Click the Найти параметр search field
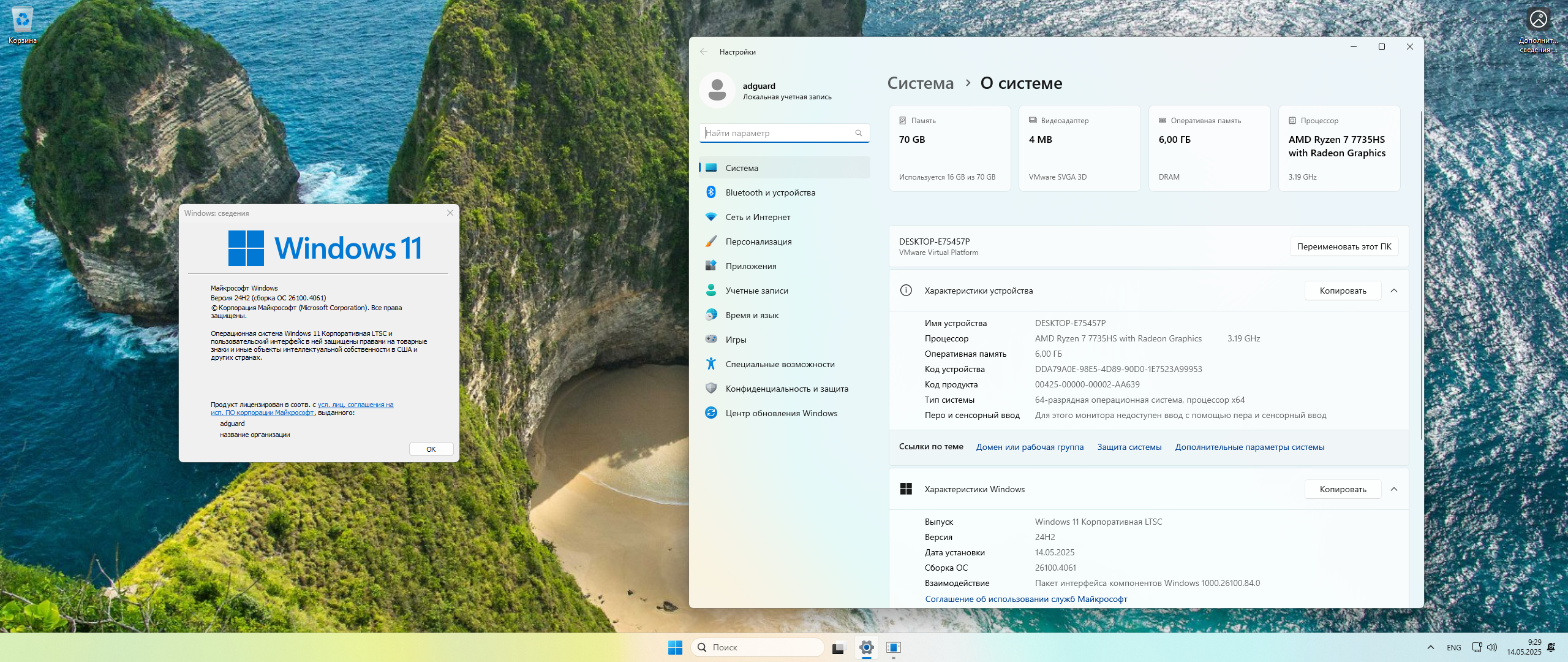 784,133
